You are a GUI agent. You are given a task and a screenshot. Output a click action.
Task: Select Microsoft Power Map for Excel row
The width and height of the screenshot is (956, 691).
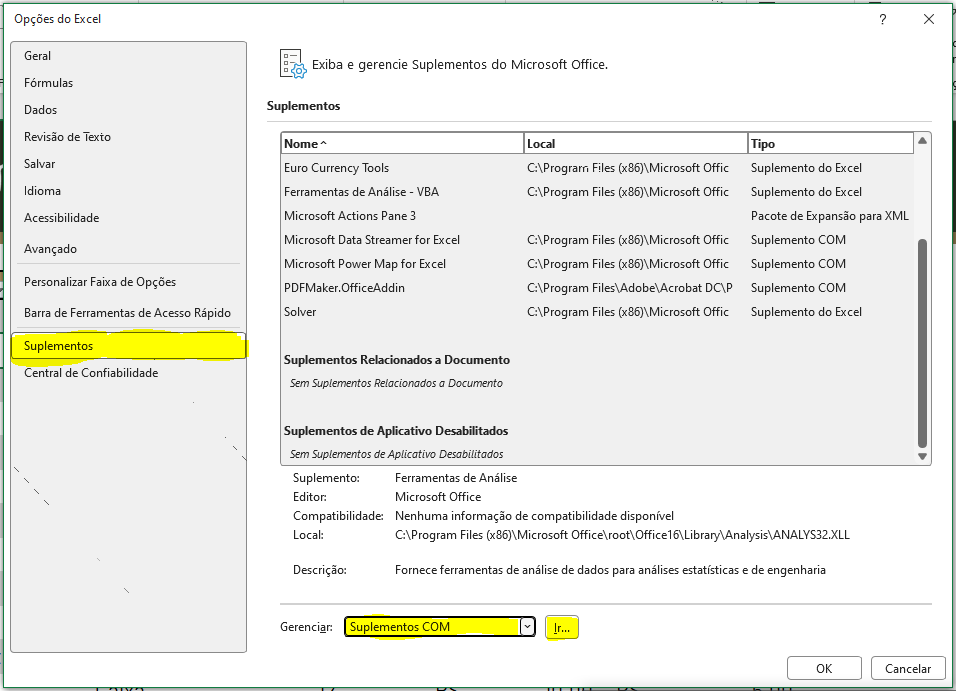tap(597, 264)
